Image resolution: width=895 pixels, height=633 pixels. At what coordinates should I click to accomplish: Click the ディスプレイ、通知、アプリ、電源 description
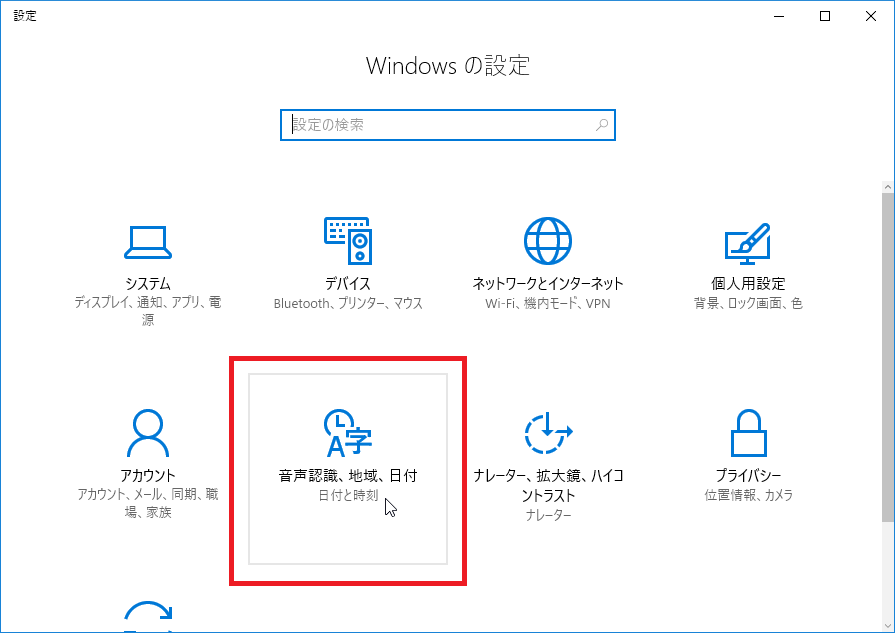[x=148, y=311]
